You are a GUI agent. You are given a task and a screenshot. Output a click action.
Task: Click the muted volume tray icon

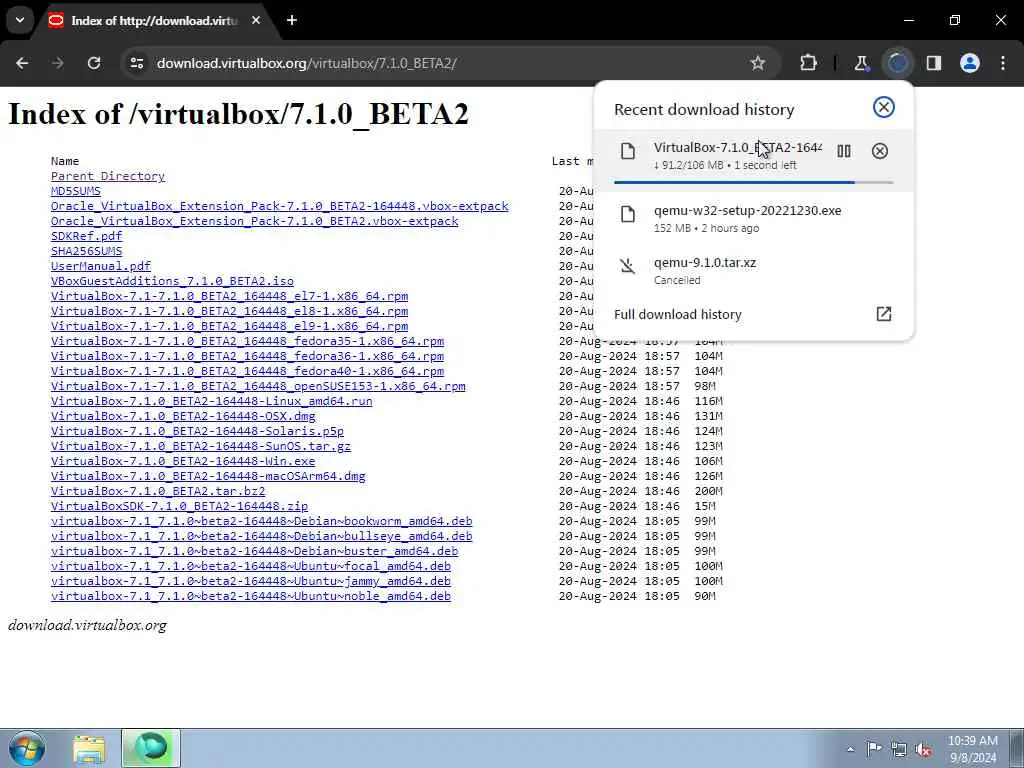(923, 749)
